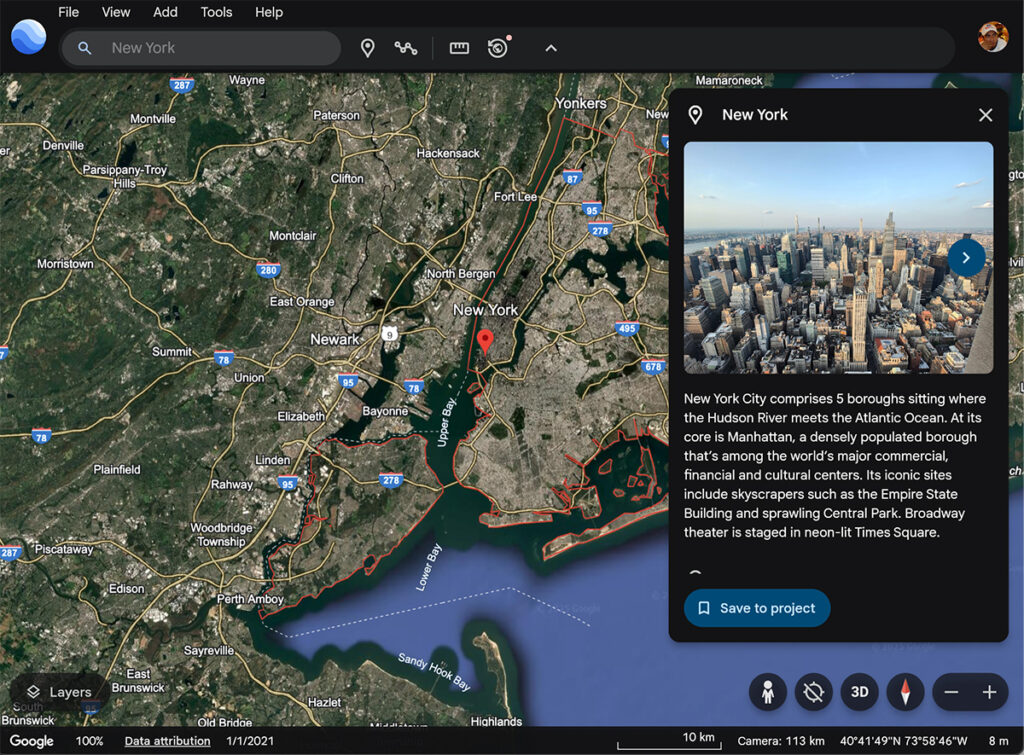Click the Save to project button

coord(757,608)
